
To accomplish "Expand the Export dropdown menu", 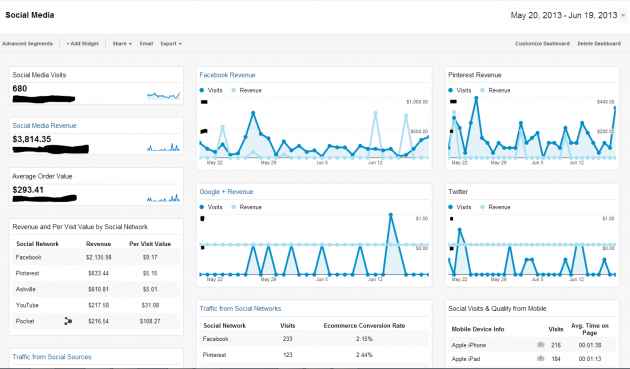I will (171, 43).
